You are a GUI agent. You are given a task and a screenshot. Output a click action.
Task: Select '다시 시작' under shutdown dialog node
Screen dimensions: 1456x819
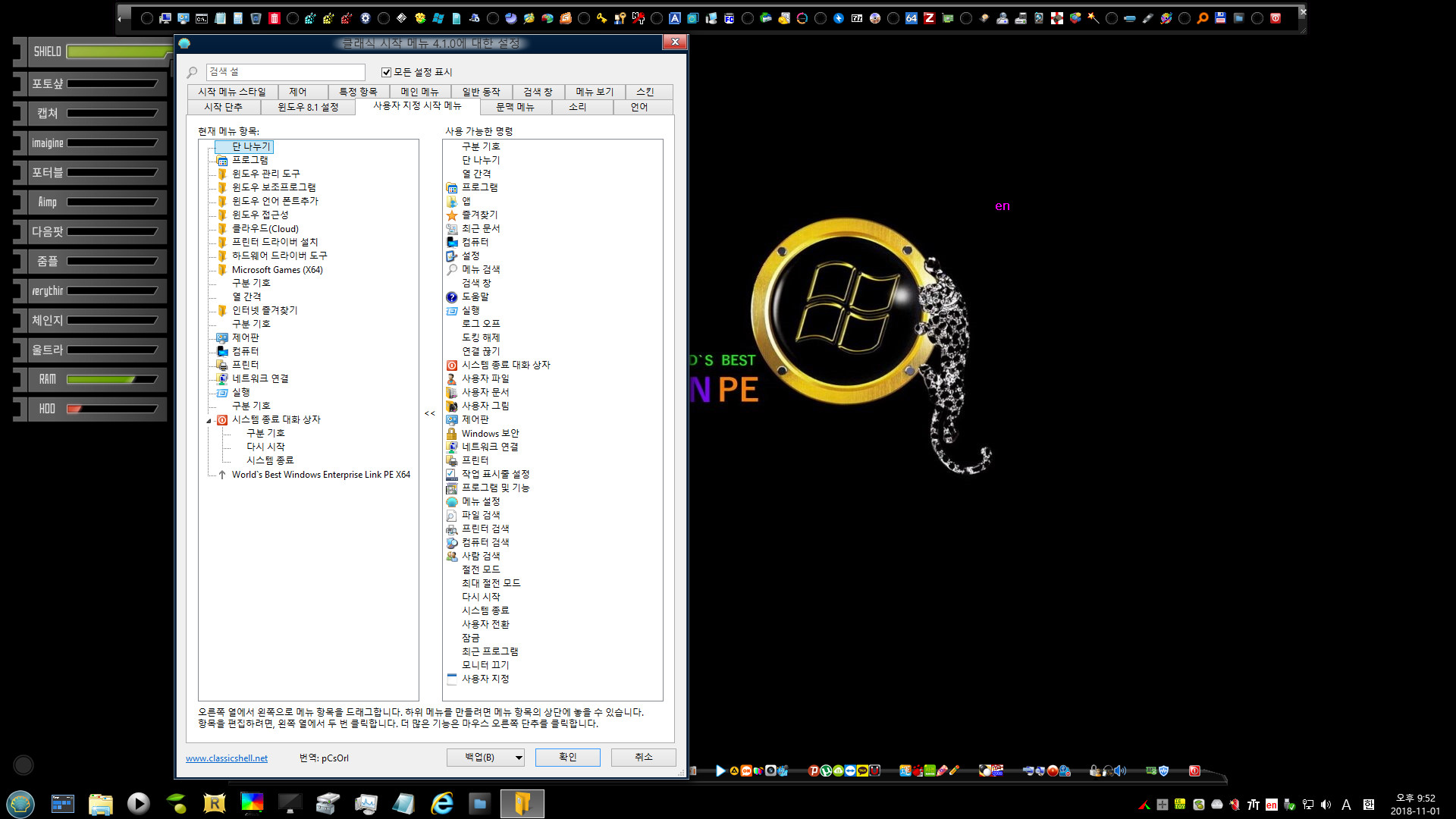click(265, 447)
